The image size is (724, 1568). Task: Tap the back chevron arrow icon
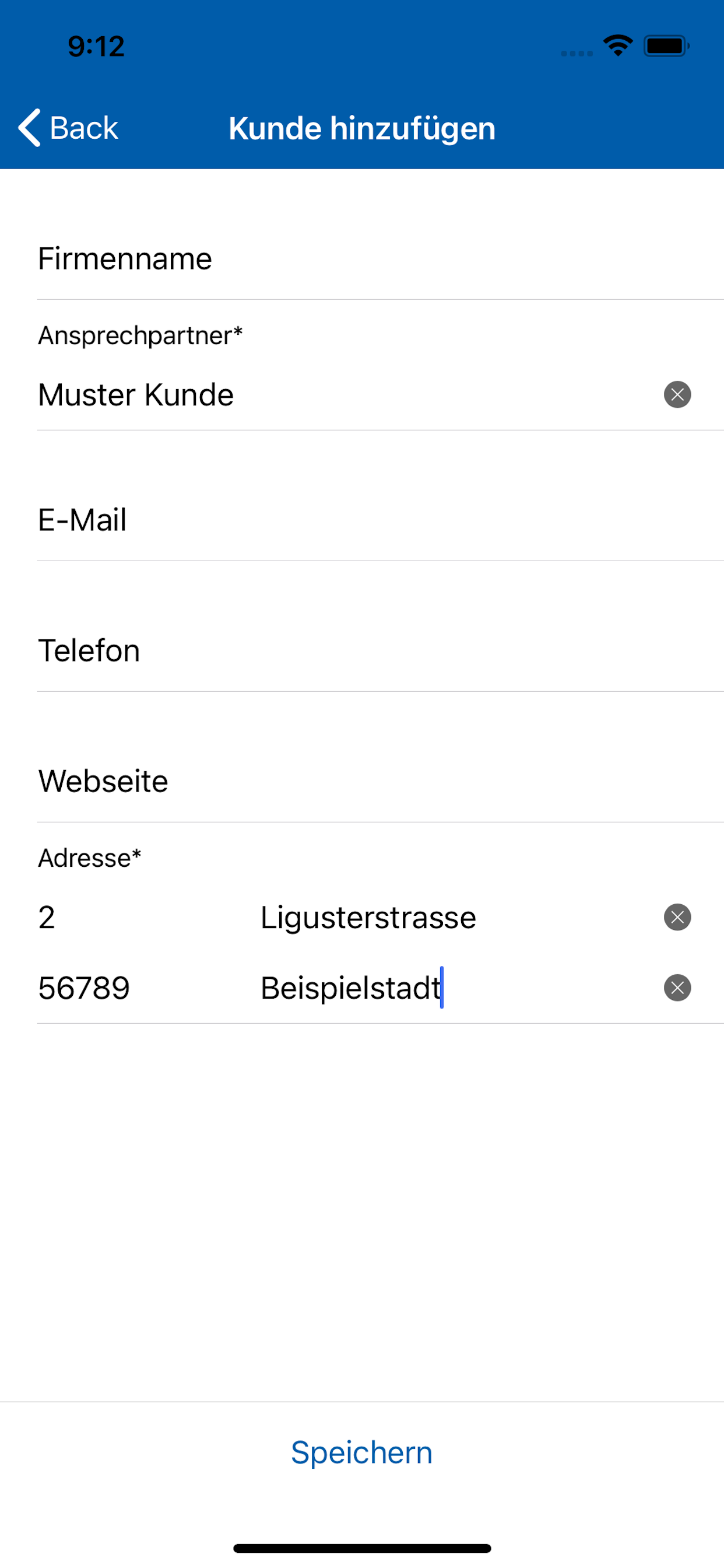29,128
